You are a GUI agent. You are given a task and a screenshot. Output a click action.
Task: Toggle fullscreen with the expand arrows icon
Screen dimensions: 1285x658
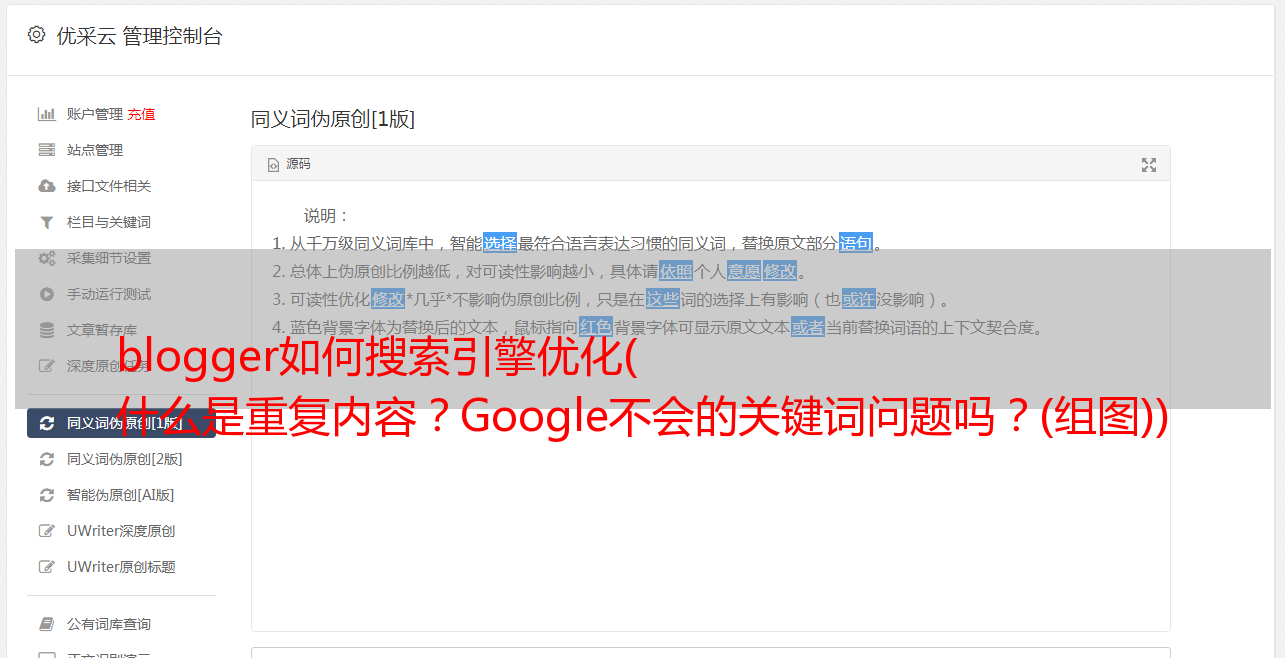pos(1149,165)
